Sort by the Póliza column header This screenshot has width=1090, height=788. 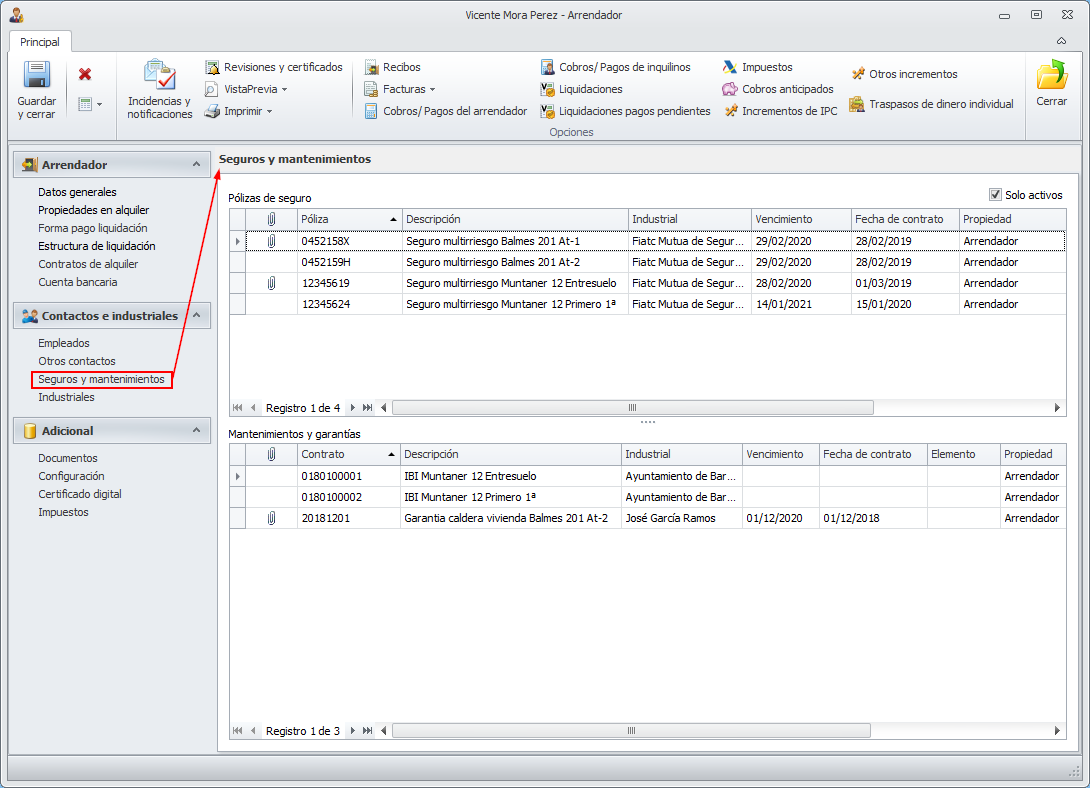click(343, 219)
